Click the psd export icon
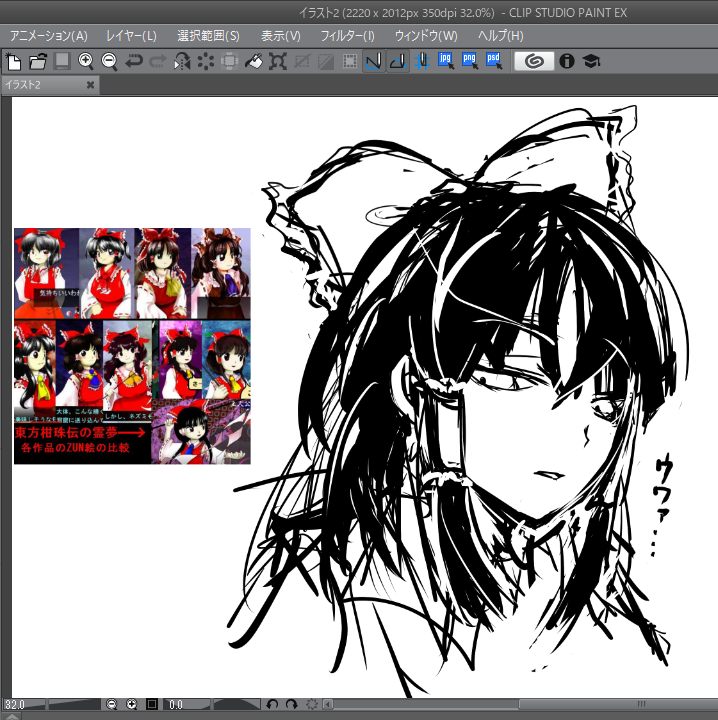This screenshot has height=720, width=718. tap(494, 61)
